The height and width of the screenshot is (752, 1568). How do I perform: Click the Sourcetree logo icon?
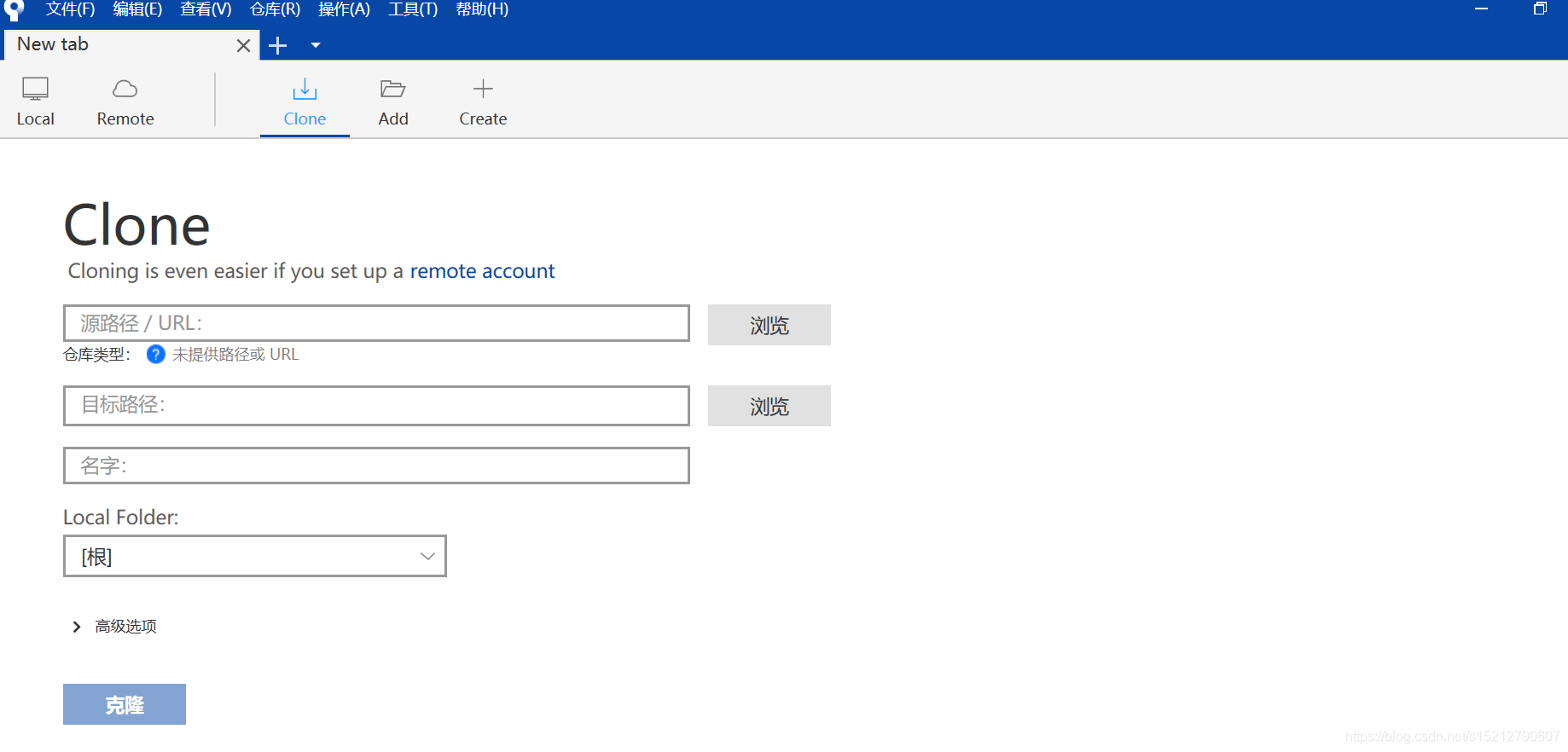pos(14,10)
